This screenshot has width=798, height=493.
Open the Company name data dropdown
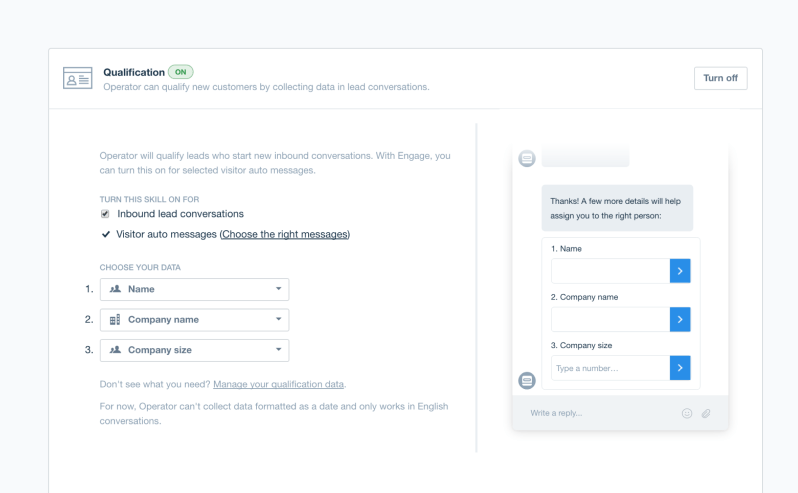click(x=194, y=320)
